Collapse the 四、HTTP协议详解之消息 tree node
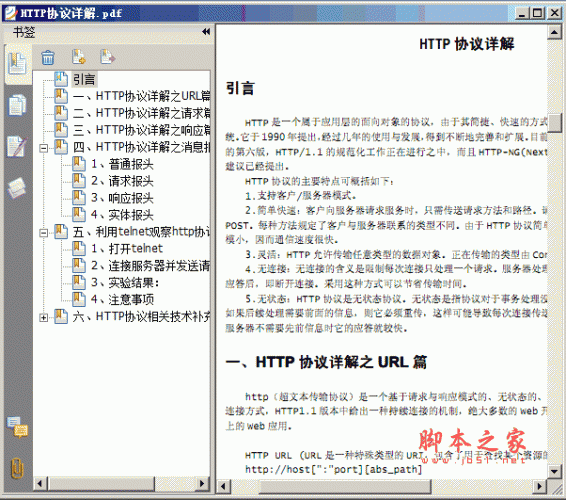 point(43,148)
